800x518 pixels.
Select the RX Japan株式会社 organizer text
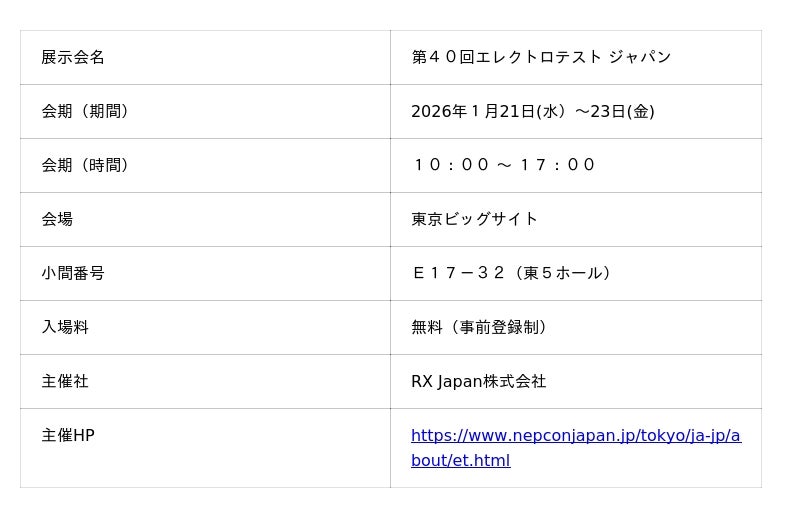pos(479,382)
